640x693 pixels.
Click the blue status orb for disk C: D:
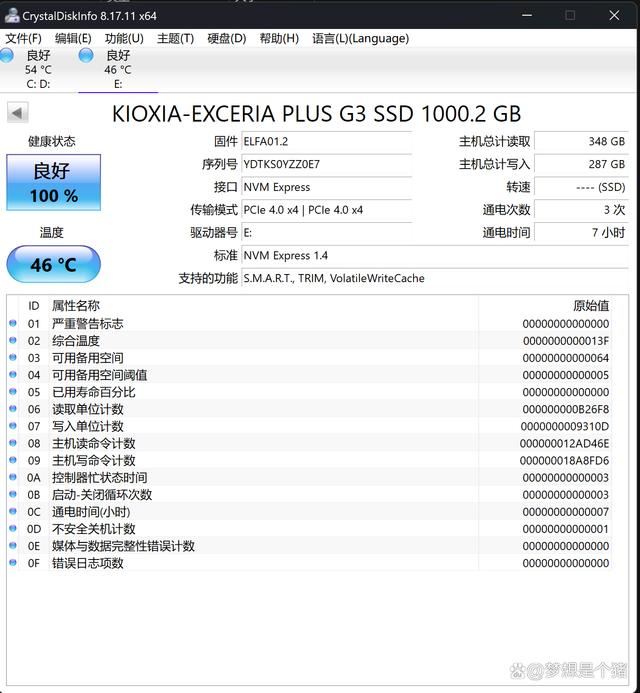(x=7, y=56)
